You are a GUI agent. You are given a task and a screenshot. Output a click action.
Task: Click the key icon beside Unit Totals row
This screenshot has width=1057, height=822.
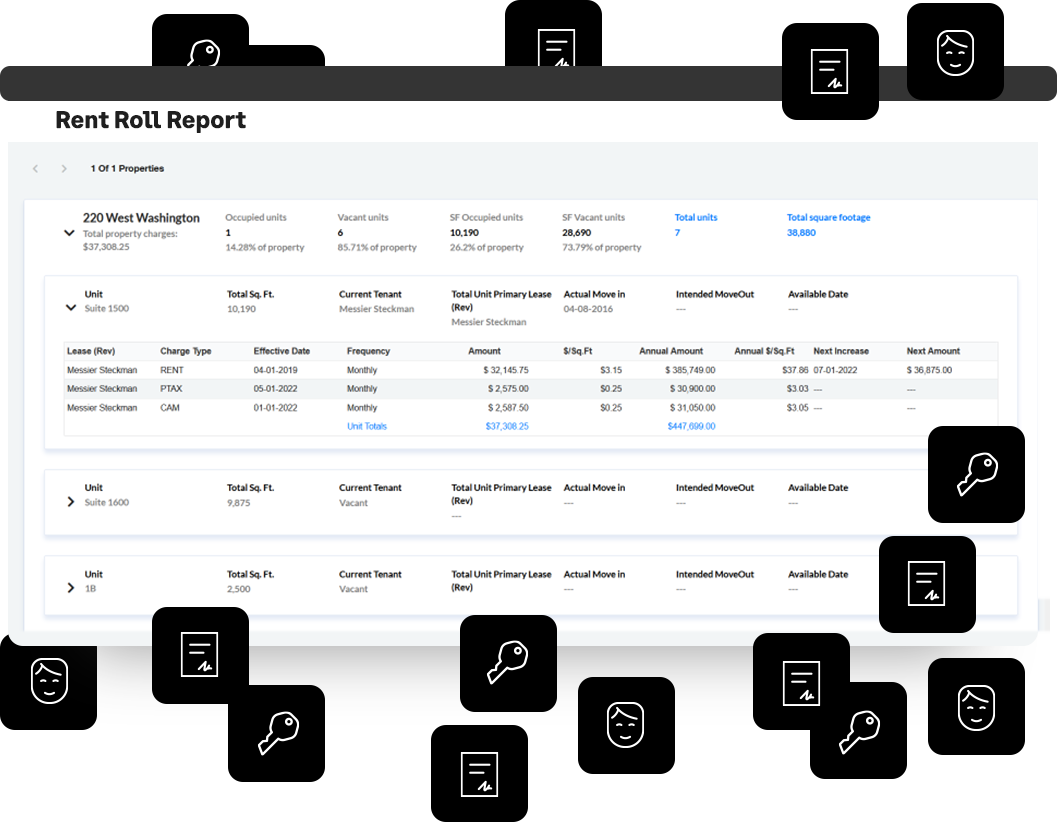click(976, 474)
